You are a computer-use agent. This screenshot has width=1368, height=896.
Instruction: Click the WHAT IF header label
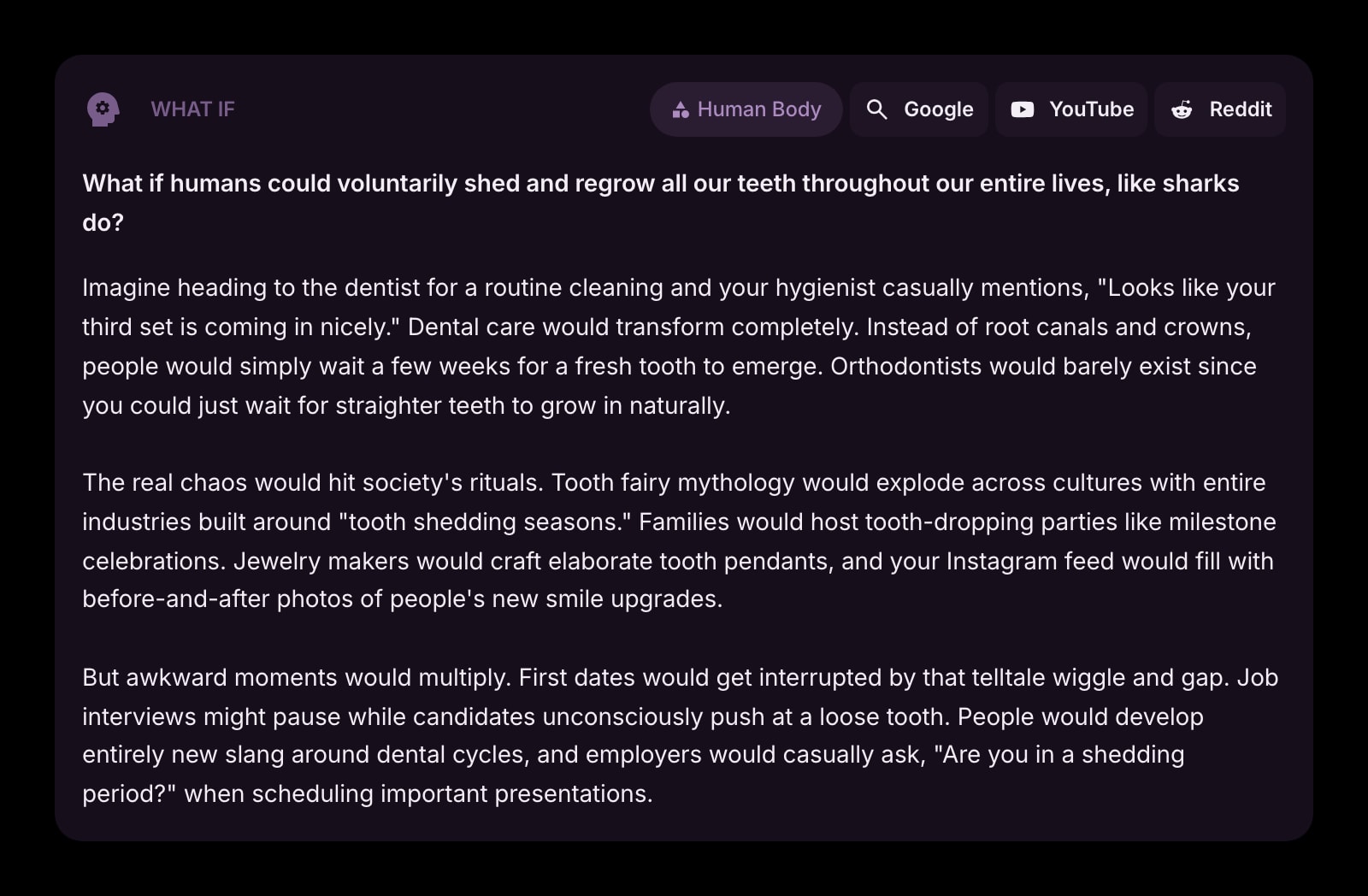192,109
